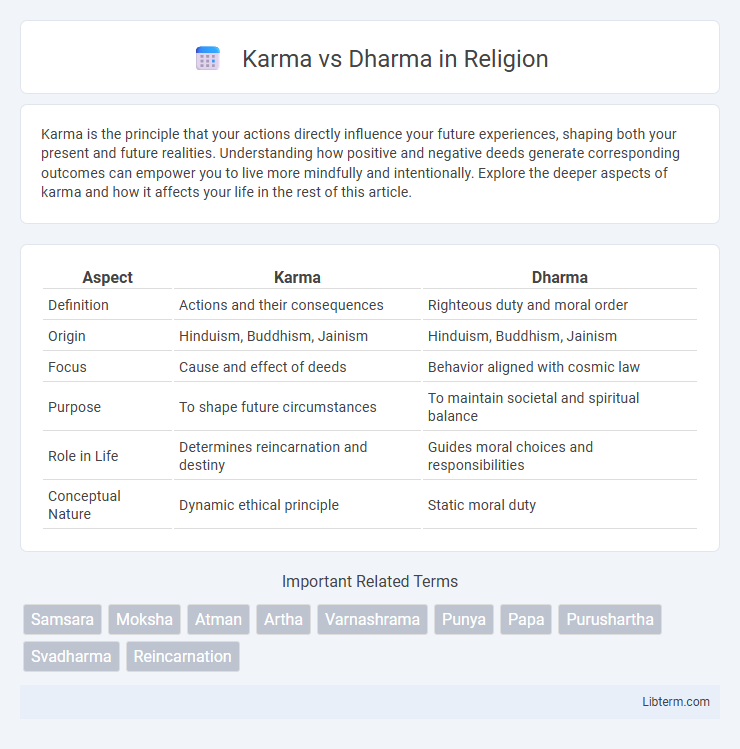
Task: Visit the Libterm.com footer link
Action: [x=676, y=702]
